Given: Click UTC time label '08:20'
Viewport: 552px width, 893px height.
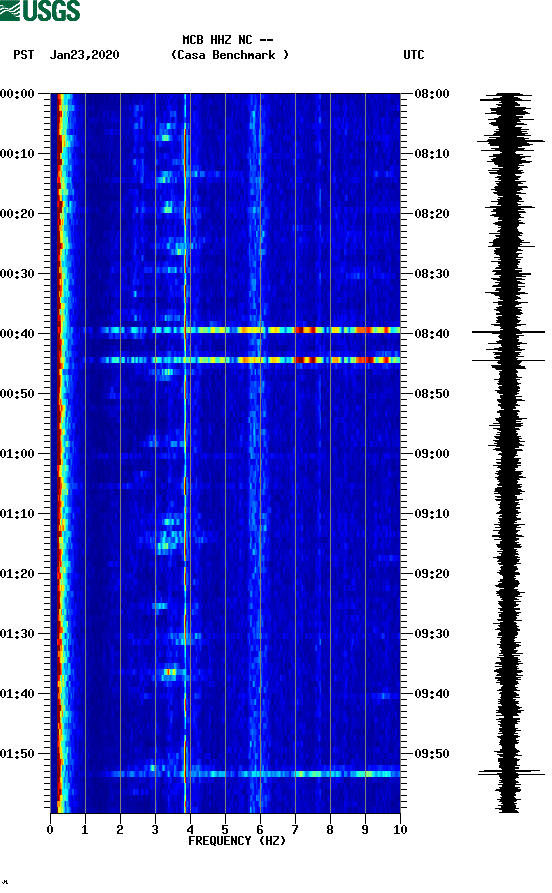Looking at the screenshot, I should pyautogui.click(x=432, y=214).
